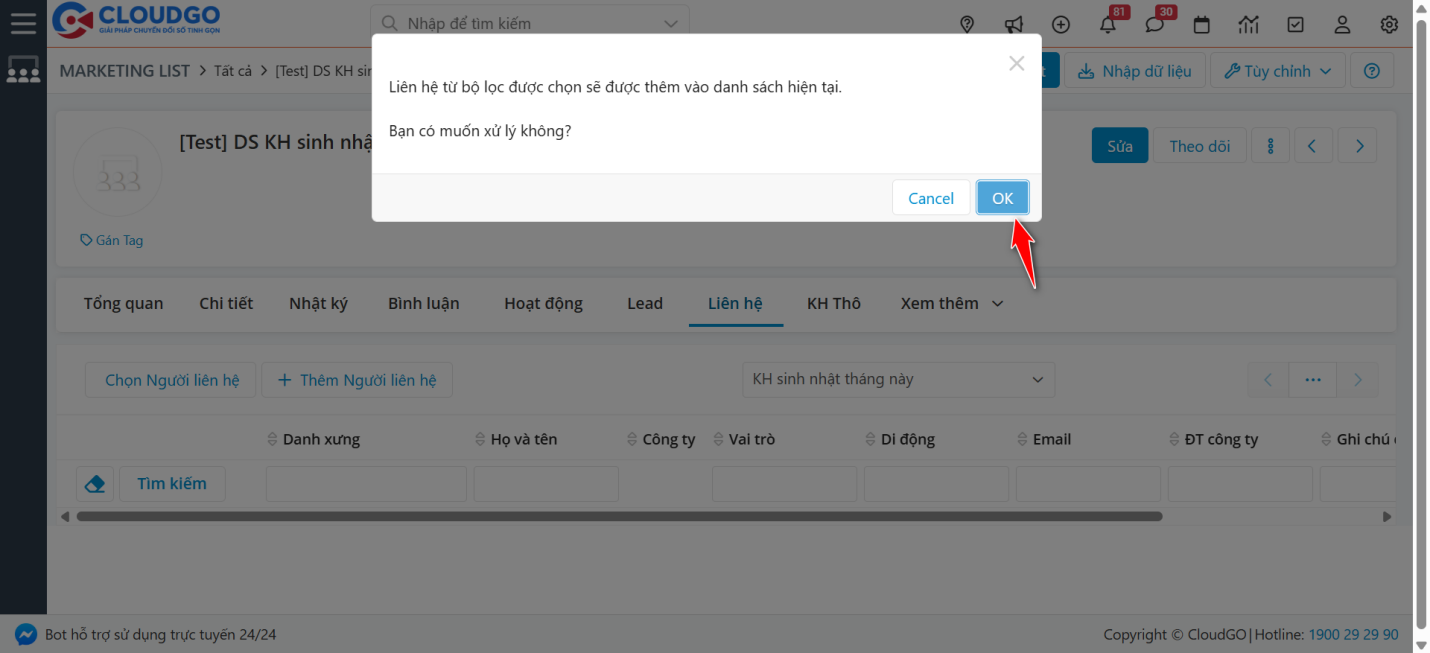Screen dimensions: 1430x653
Task: Expand the 'Tùy chỉnh' dropdown
Action: point(1277,70)
